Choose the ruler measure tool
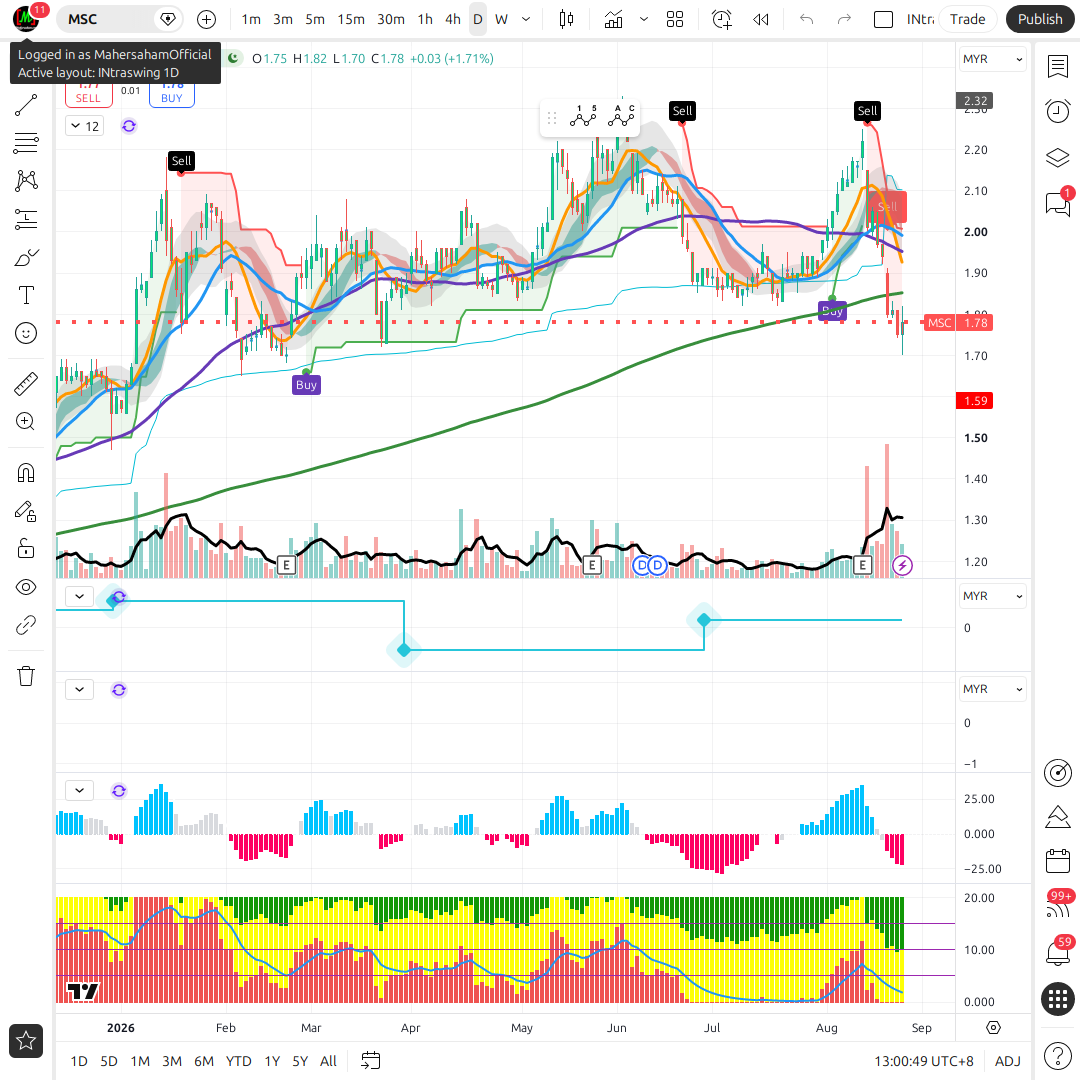This screenshot has width=1080, height=1080. click(x=26, y=384)
